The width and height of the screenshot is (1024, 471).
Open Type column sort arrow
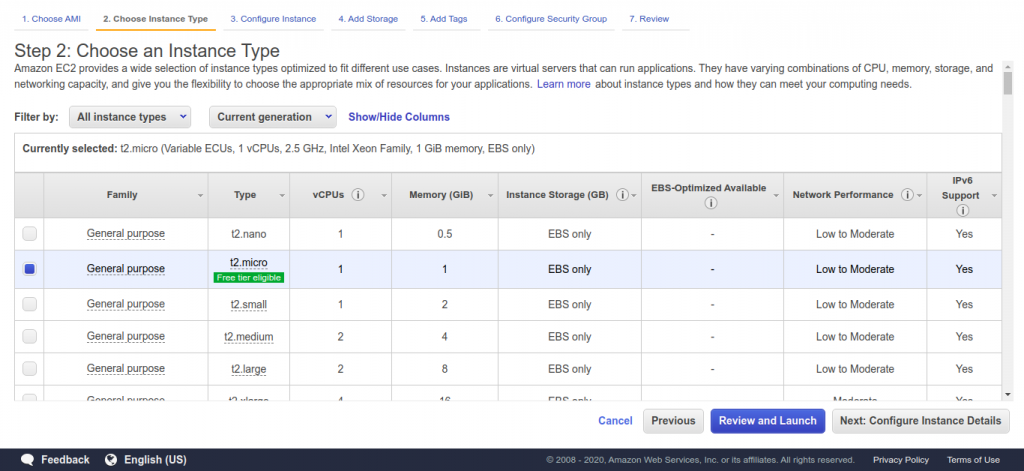(282, 196)
